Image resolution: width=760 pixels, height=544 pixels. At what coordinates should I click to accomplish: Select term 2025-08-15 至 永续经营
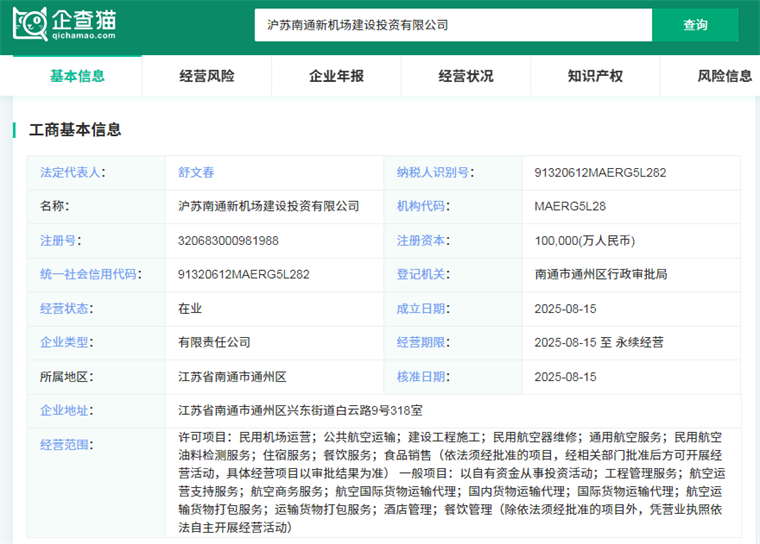tap(599, 342)
